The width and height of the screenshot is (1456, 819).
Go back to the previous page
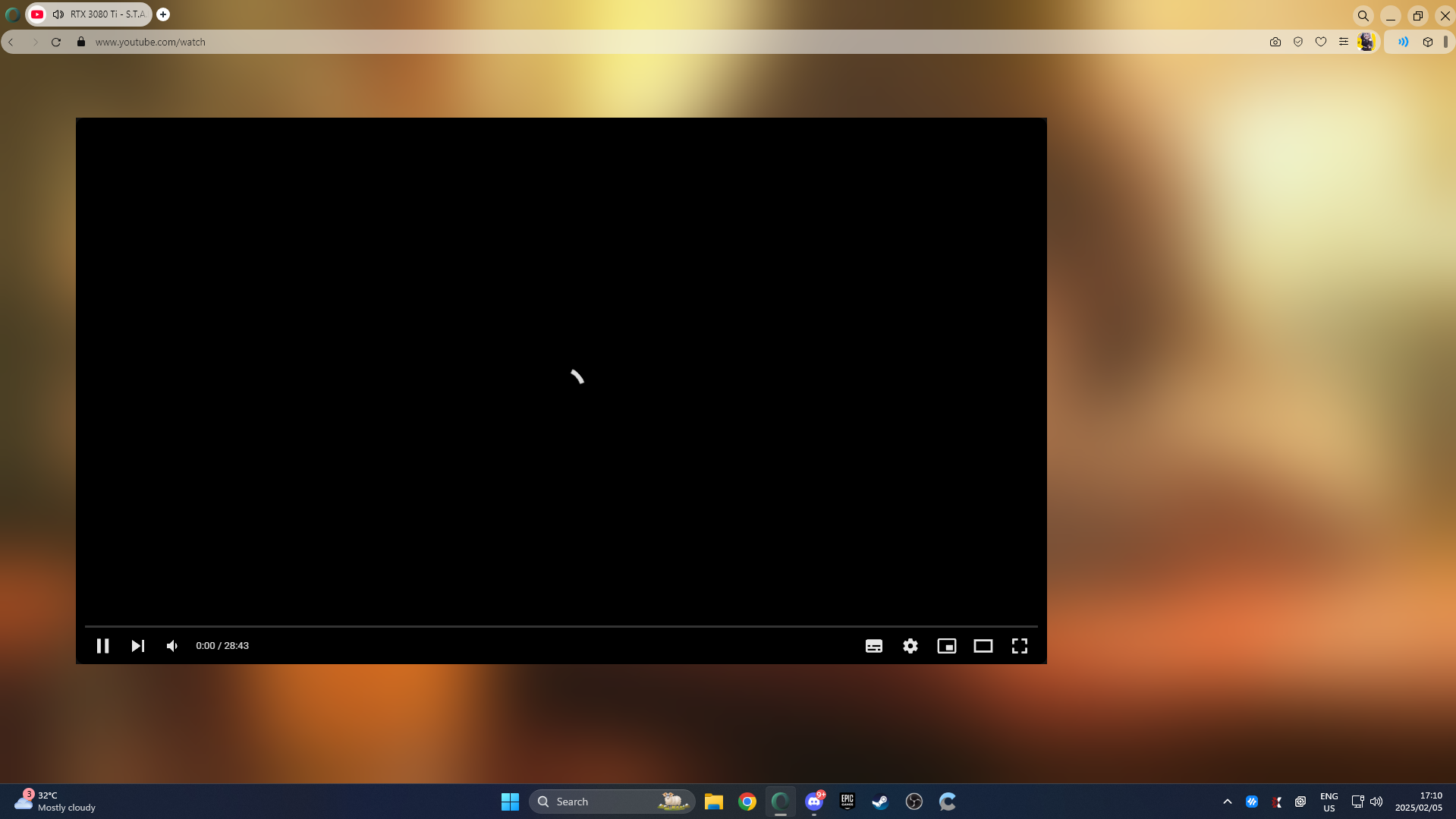click(11, 43)
